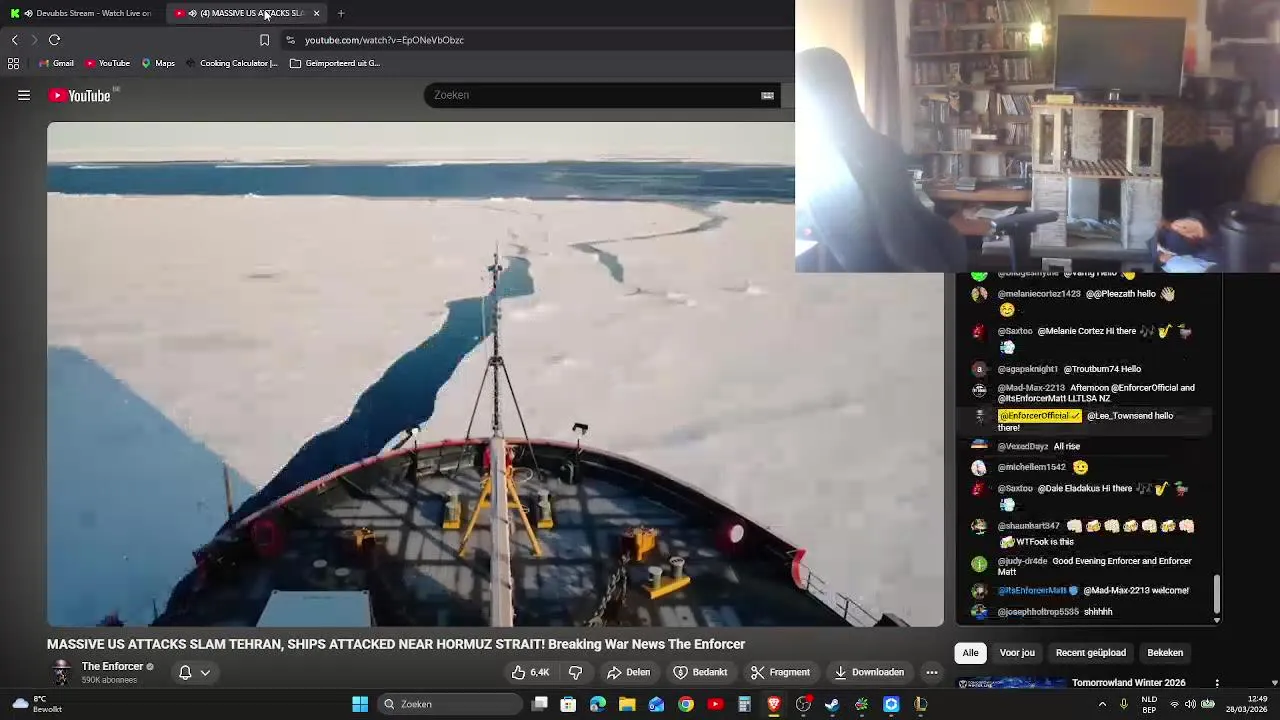Screen dimensions: 1280x720
Task: Like the video with 6,4K likes
Action: tap(531, 672)
